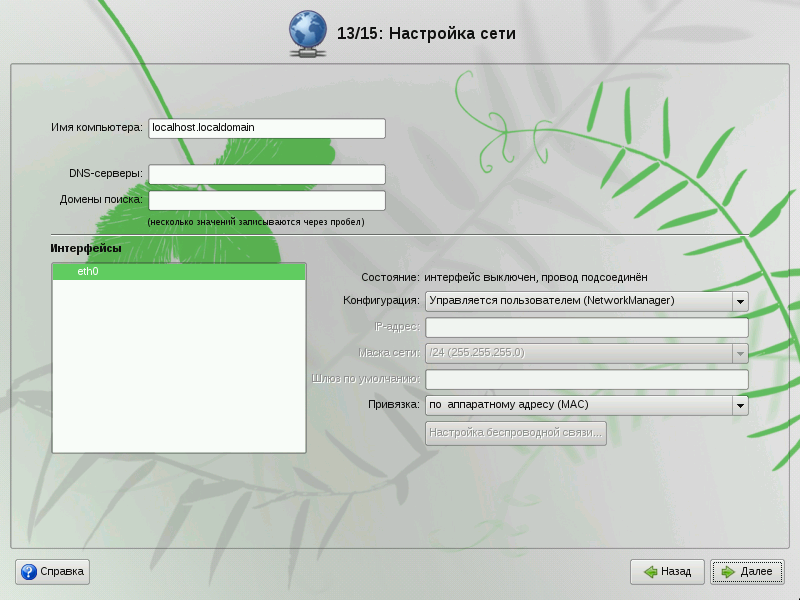Viewport: 800px width, 600px height.
Task: Click the right arrow icon on Далее
Action: pyautogui.click(x=728, y=572)
